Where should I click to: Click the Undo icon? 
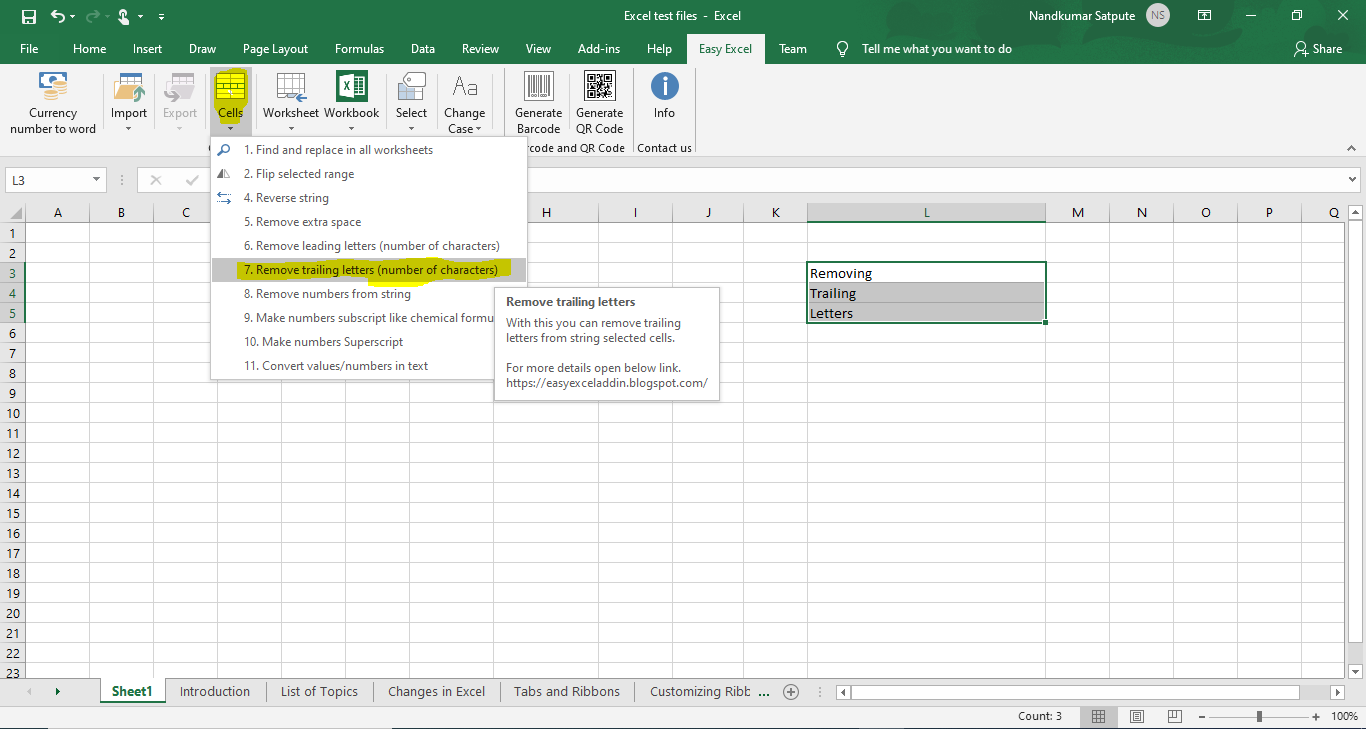click(56, 16)
